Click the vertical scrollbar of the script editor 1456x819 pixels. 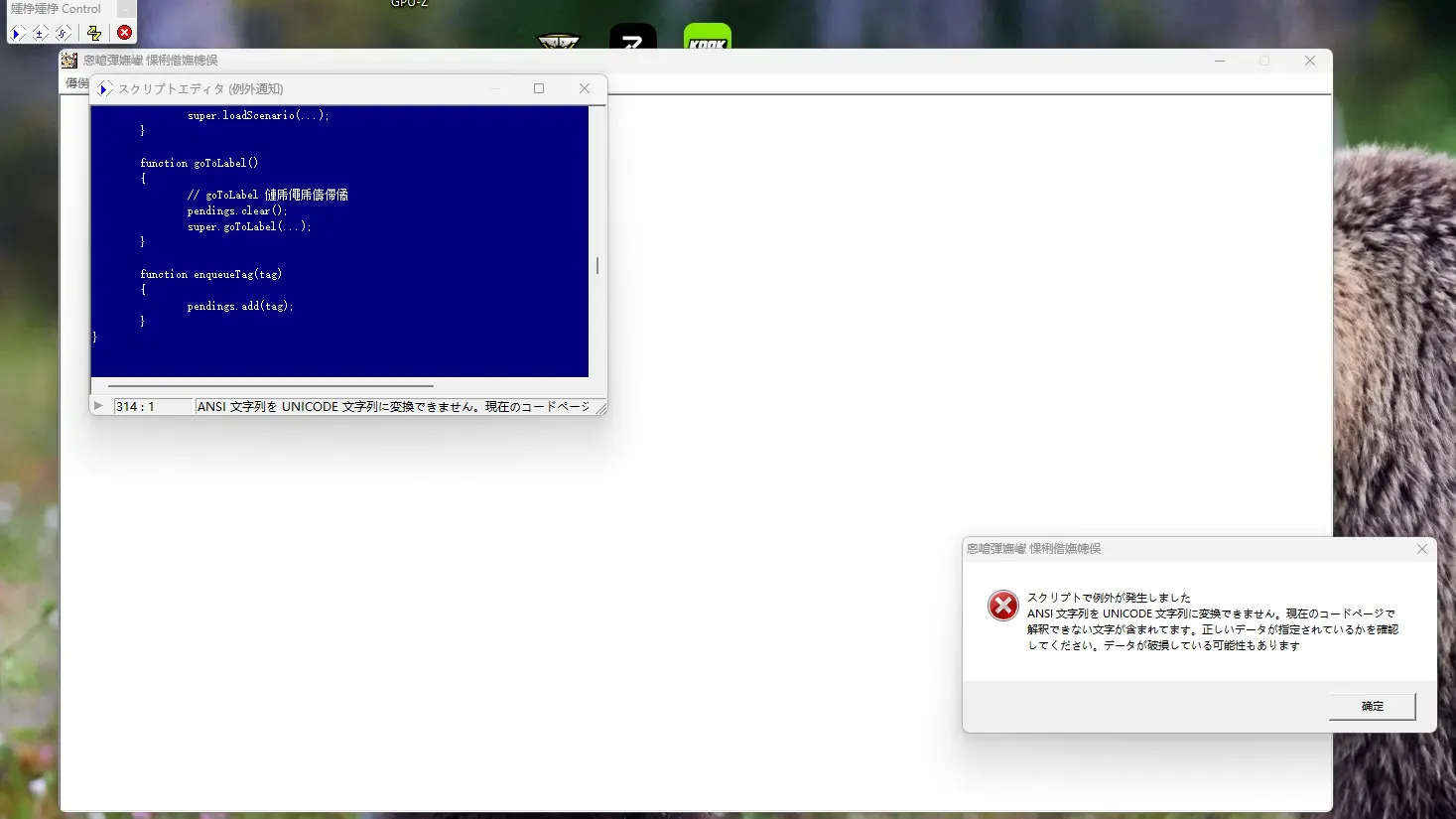[x=597, y=242]
